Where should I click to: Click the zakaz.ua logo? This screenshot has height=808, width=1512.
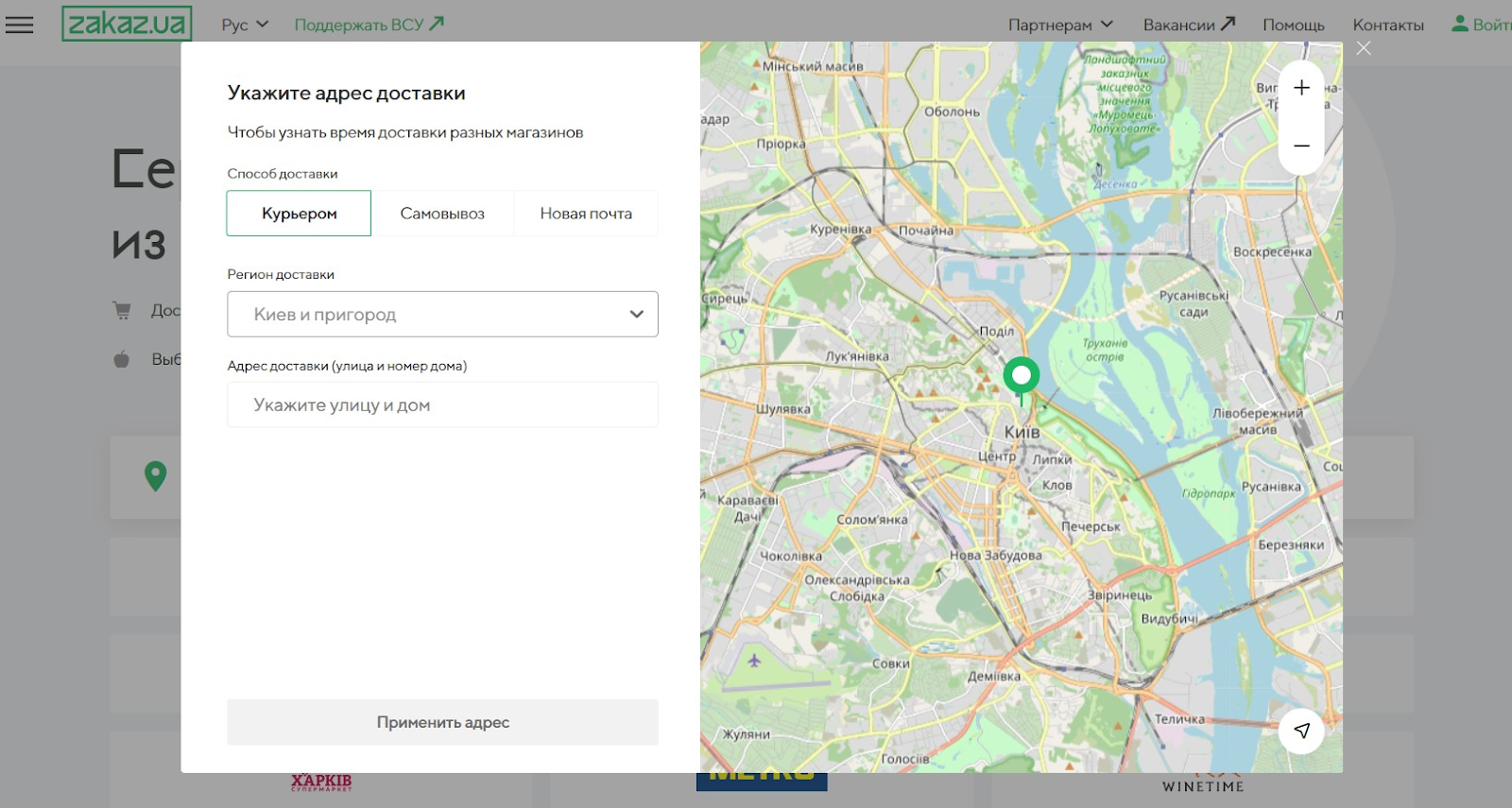click(x=127, y=24)
